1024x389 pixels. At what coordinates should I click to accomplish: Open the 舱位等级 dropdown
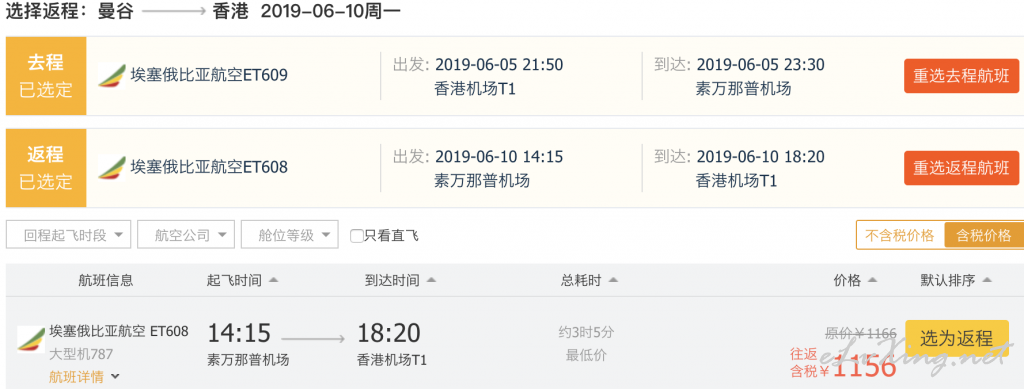tap(289, 235)
